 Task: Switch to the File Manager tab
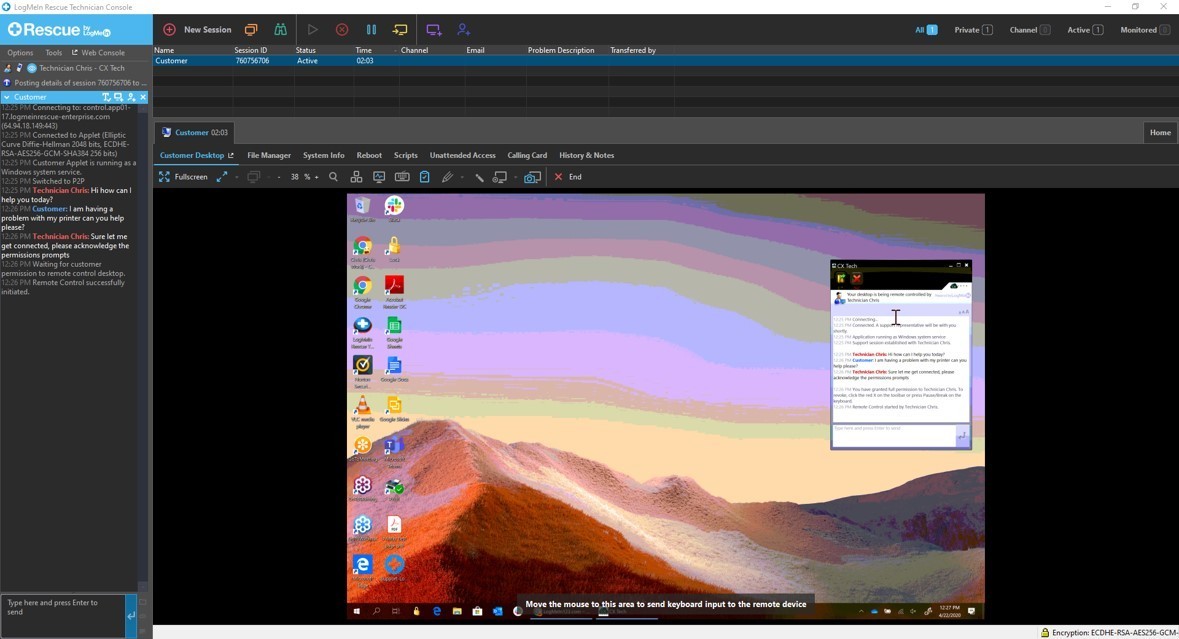pyautogui.click(x=269, y=155)
